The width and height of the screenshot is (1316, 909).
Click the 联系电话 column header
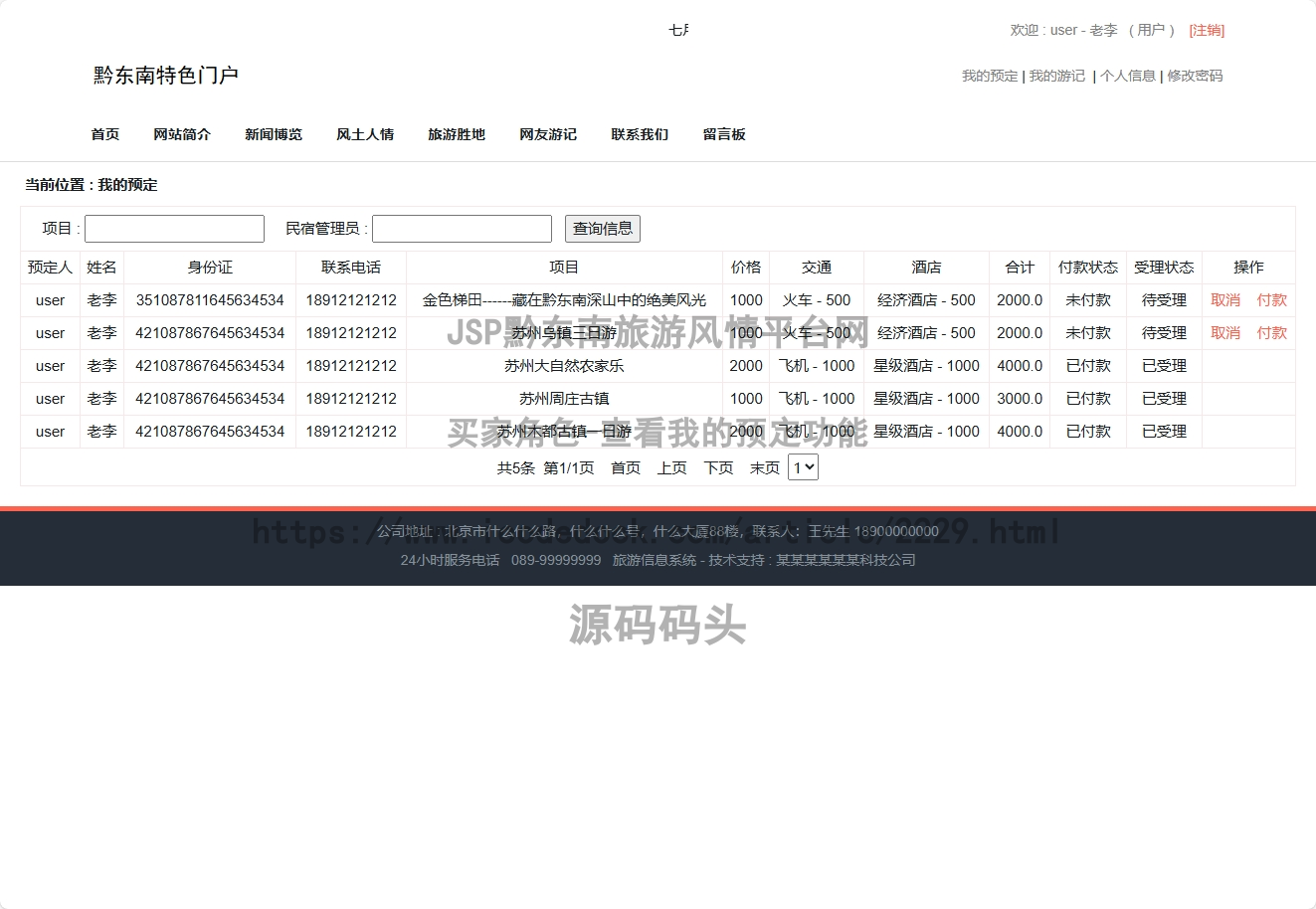coord(351,268)
